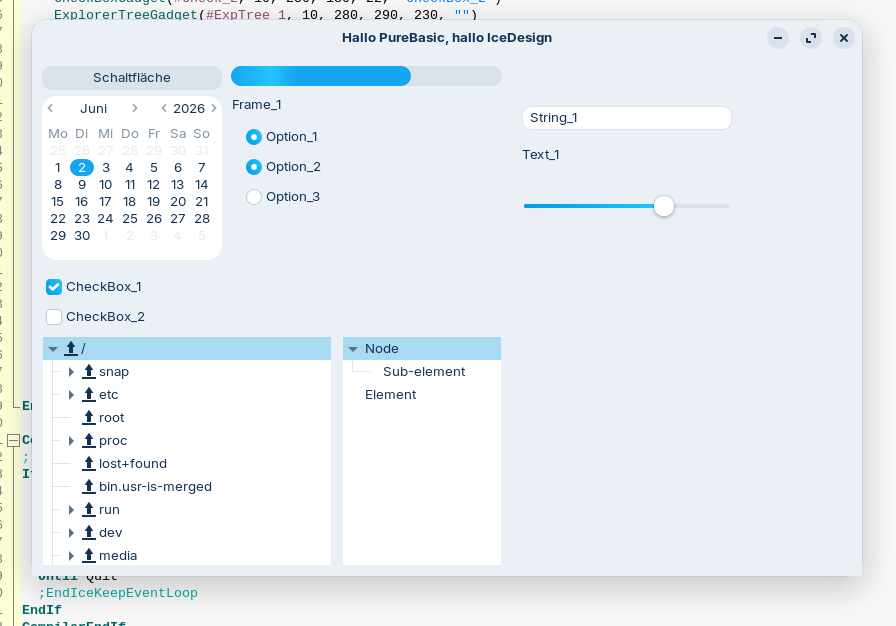Click the folder icon next to etc
The width and height of the screenshot is (896, 626).
[89, 395]
